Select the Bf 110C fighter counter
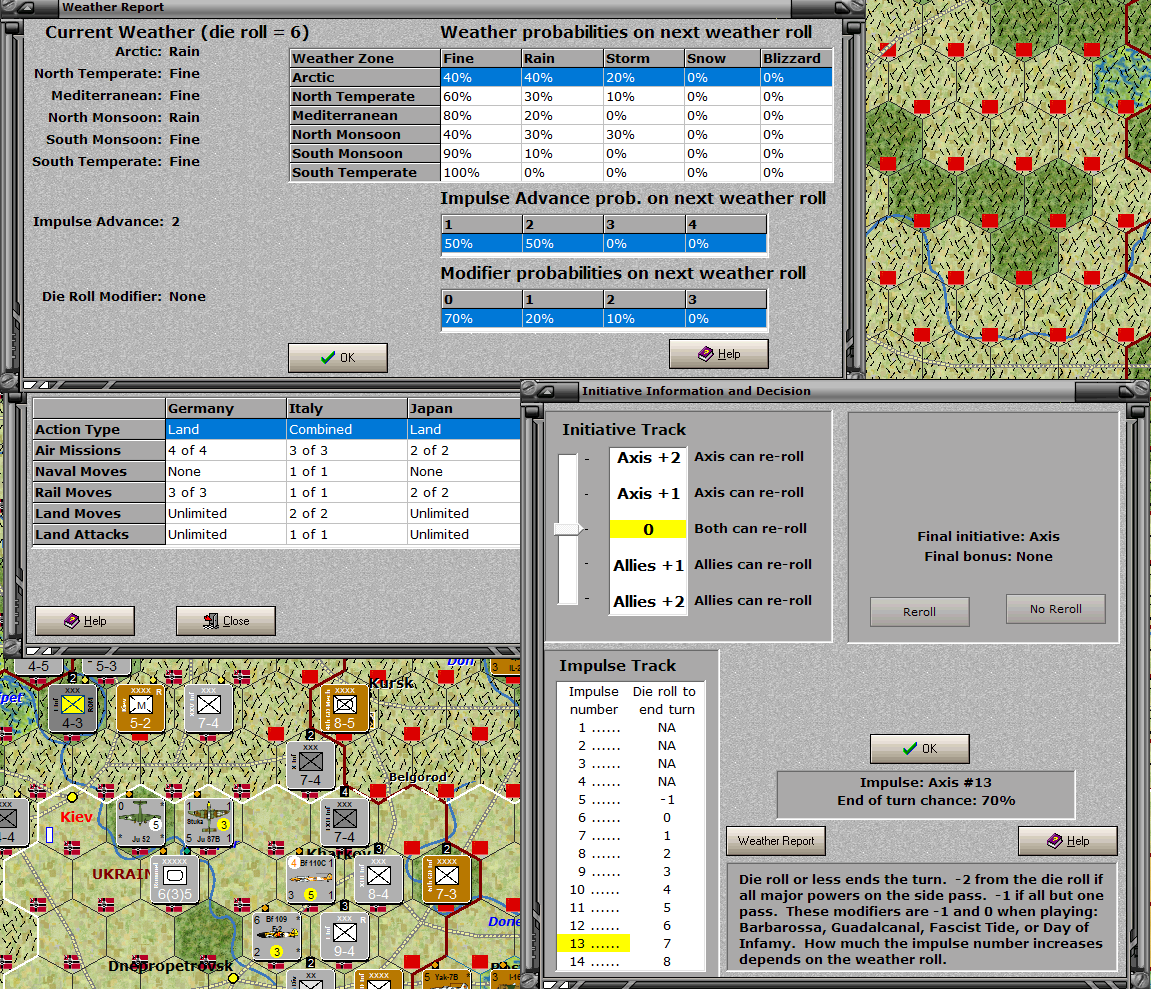The image size is (1151, 989). 311,879
